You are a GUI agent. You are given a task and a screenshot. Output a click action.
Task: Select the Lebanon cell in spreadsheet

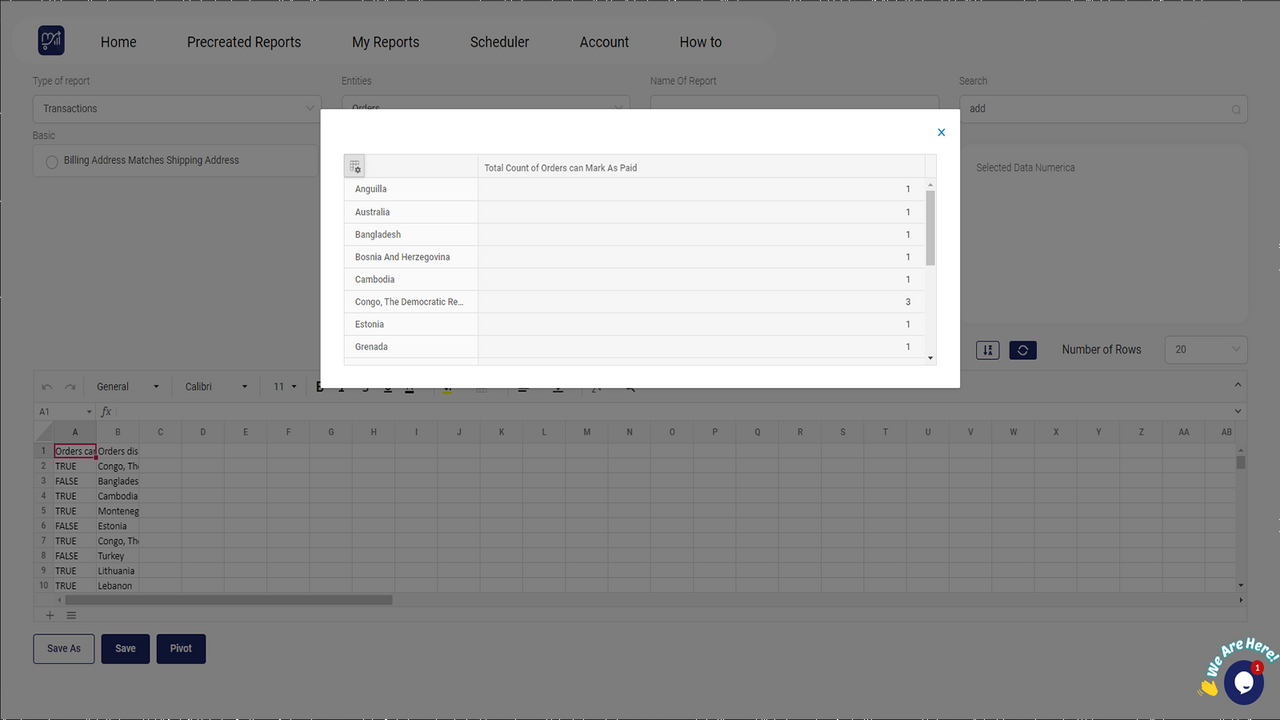[118, 586]
